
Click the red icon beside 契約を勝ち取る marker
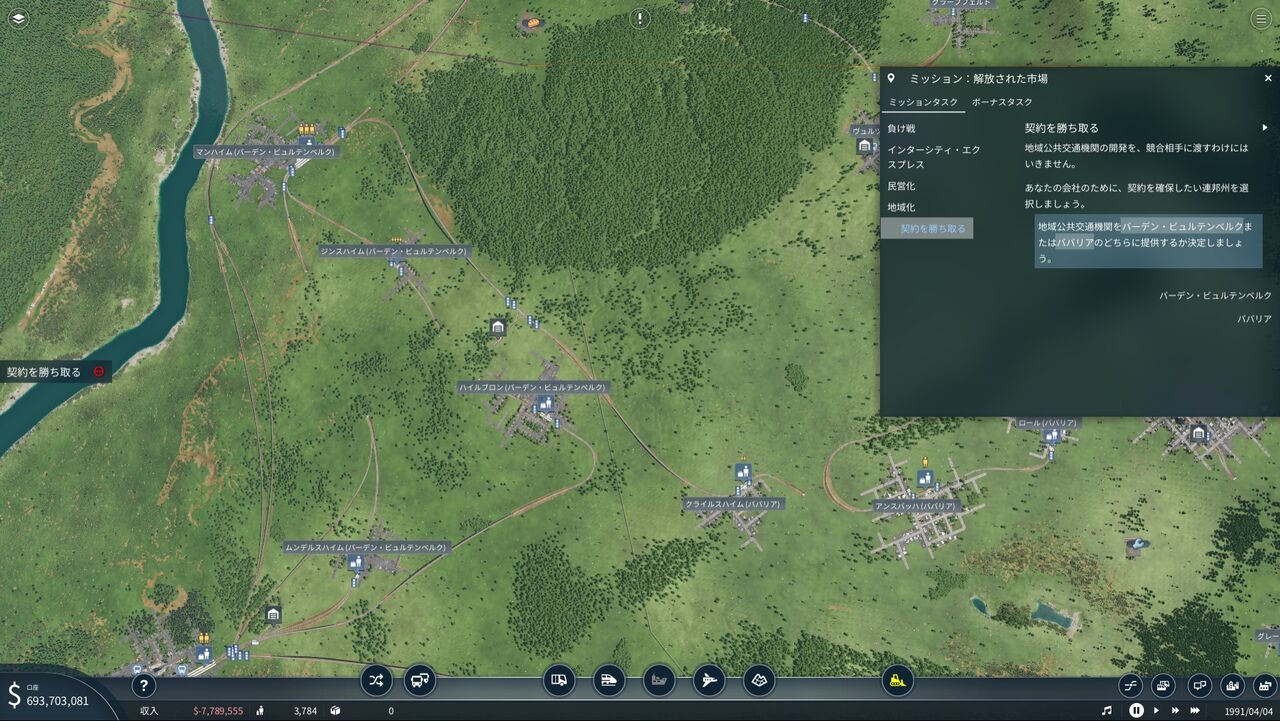tap(98, 372)
